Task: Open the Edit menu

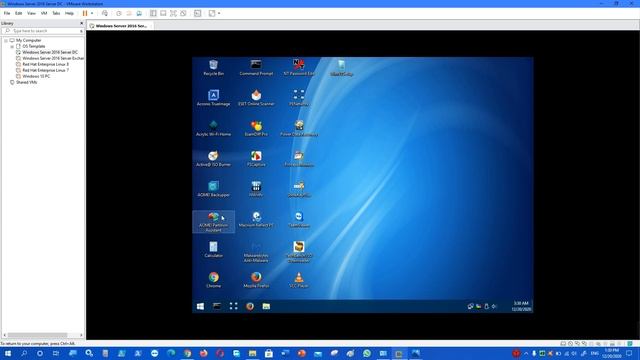Action: click(x=19, y=13)
